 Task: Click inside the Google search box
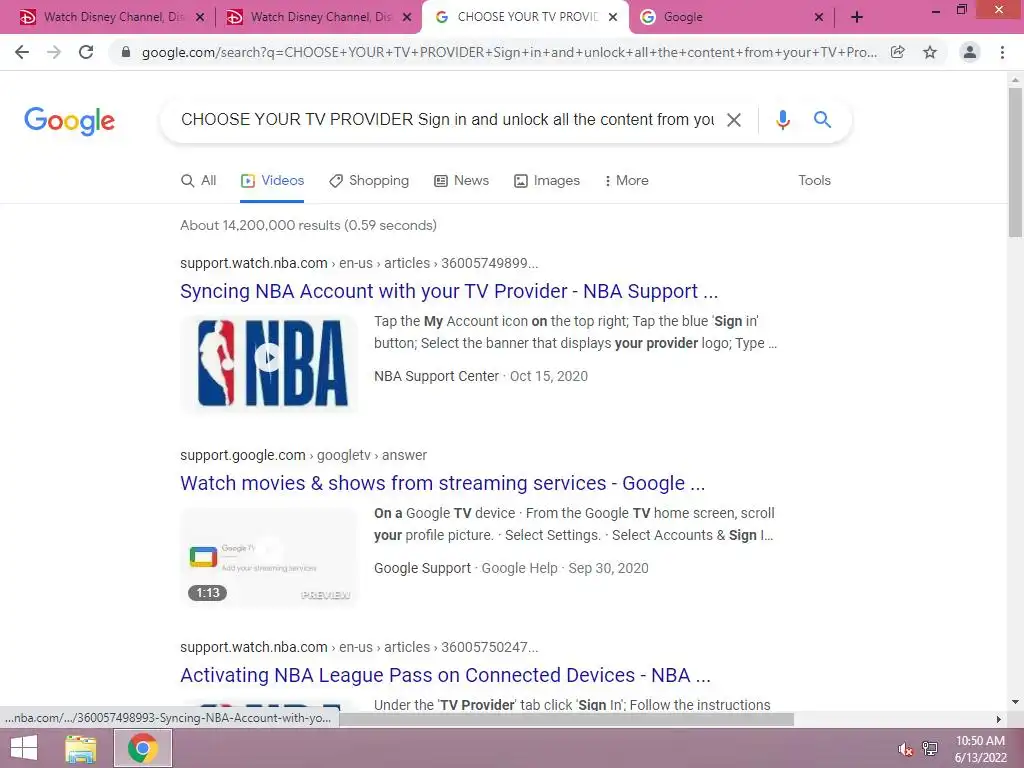(x=447, y=120)
